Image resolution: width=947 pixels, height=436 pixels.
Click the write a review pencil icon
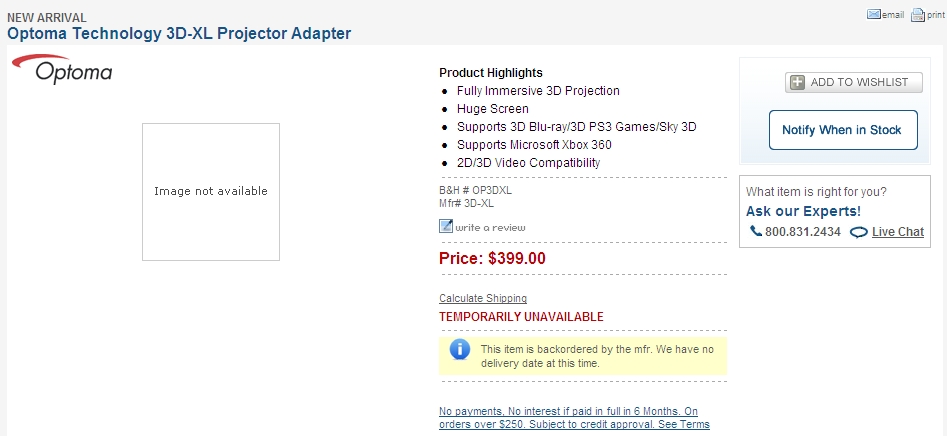point(446,226)
